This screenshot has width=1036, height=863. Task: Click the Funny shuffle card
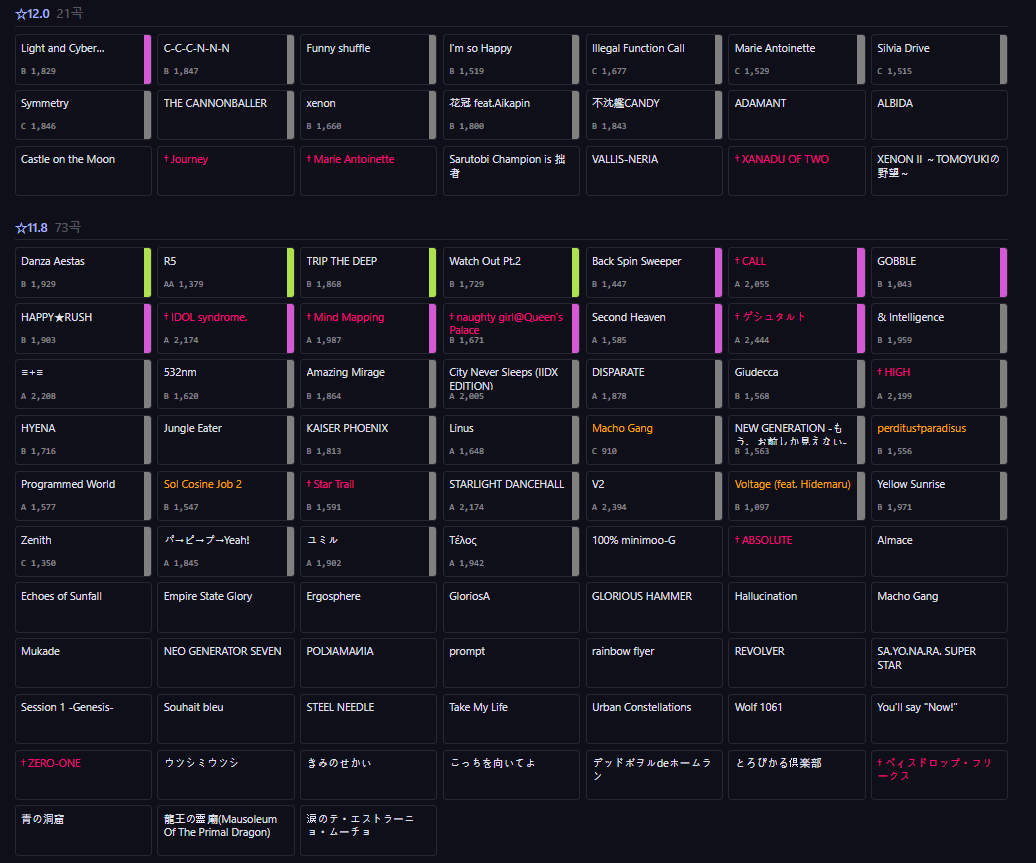click(369, 59)
